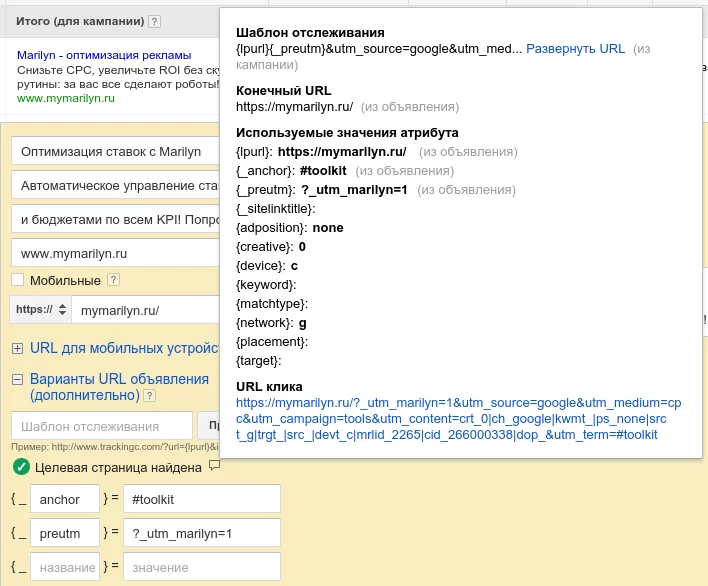
Task: Focus parameter value field #toolkit
Action: point(202,499)
